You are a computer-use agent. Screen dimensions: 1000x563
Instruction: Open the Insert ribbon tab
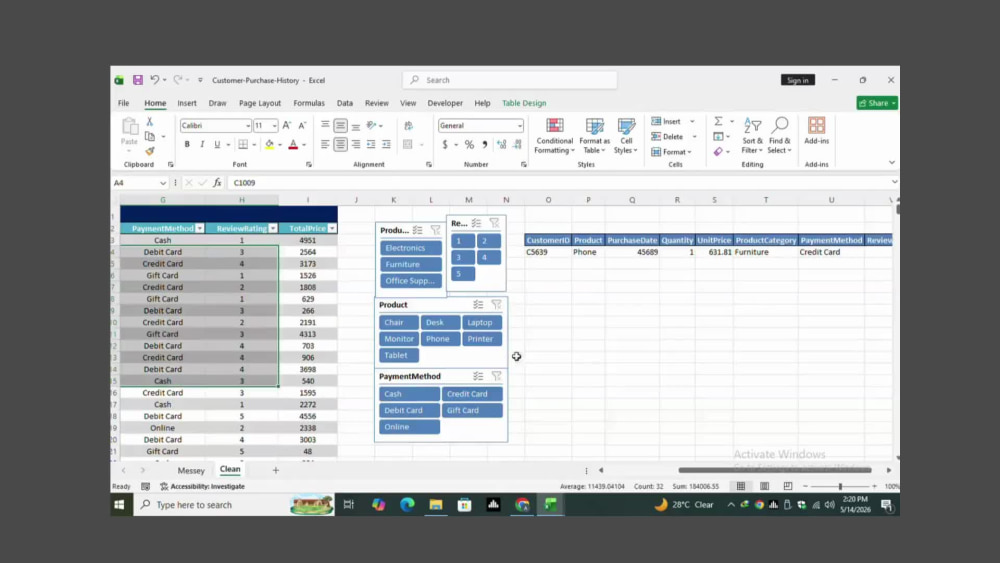point(187,103)
